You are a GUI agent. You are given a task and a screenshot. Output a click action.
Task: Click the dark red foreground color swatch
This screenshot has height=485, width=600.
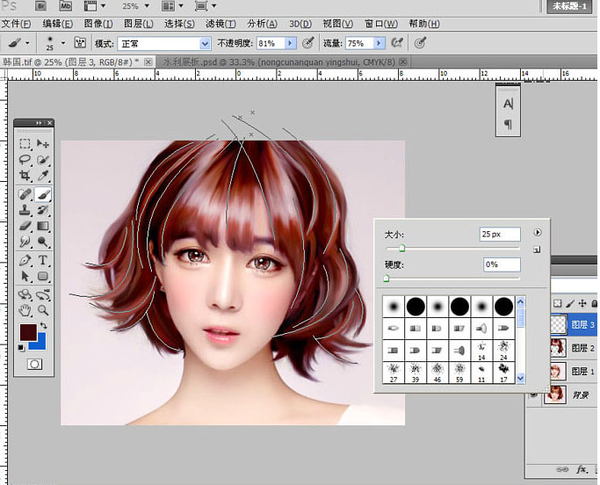[x=27, y=333]
